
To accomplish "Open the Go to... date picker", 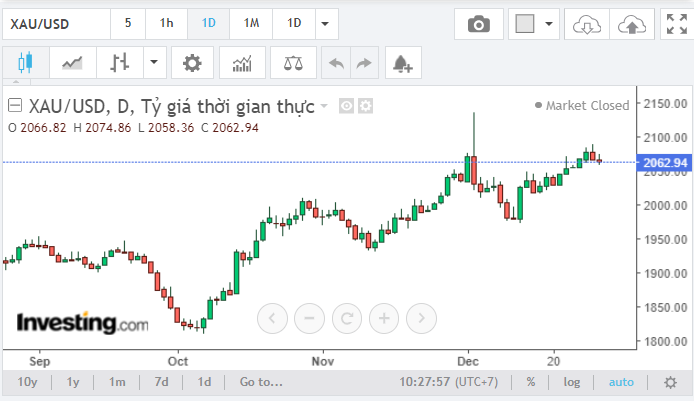I will tap(261, 382).
